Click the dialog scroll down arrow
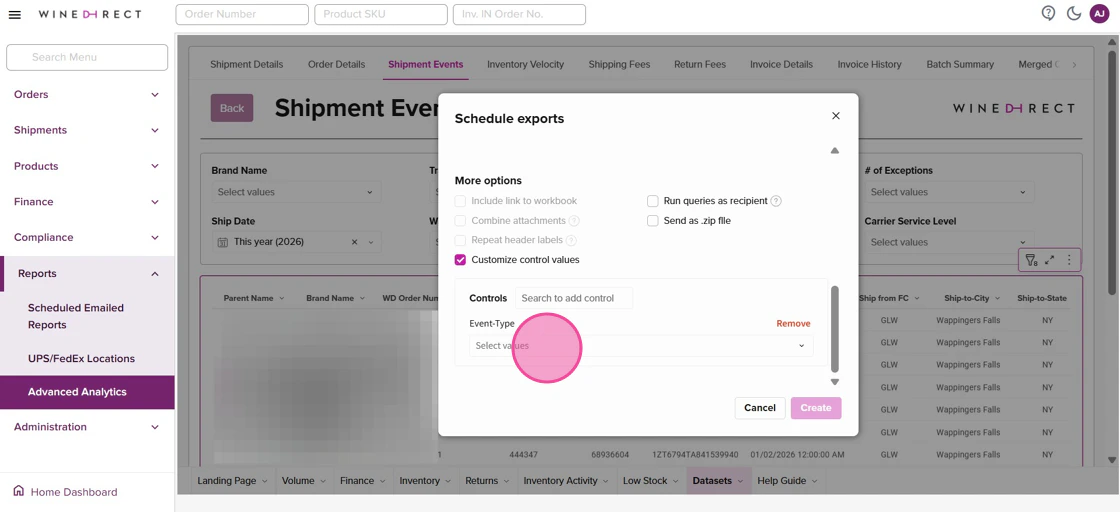The width and height of the screenshot is (1120, 512). click(834, 382)
